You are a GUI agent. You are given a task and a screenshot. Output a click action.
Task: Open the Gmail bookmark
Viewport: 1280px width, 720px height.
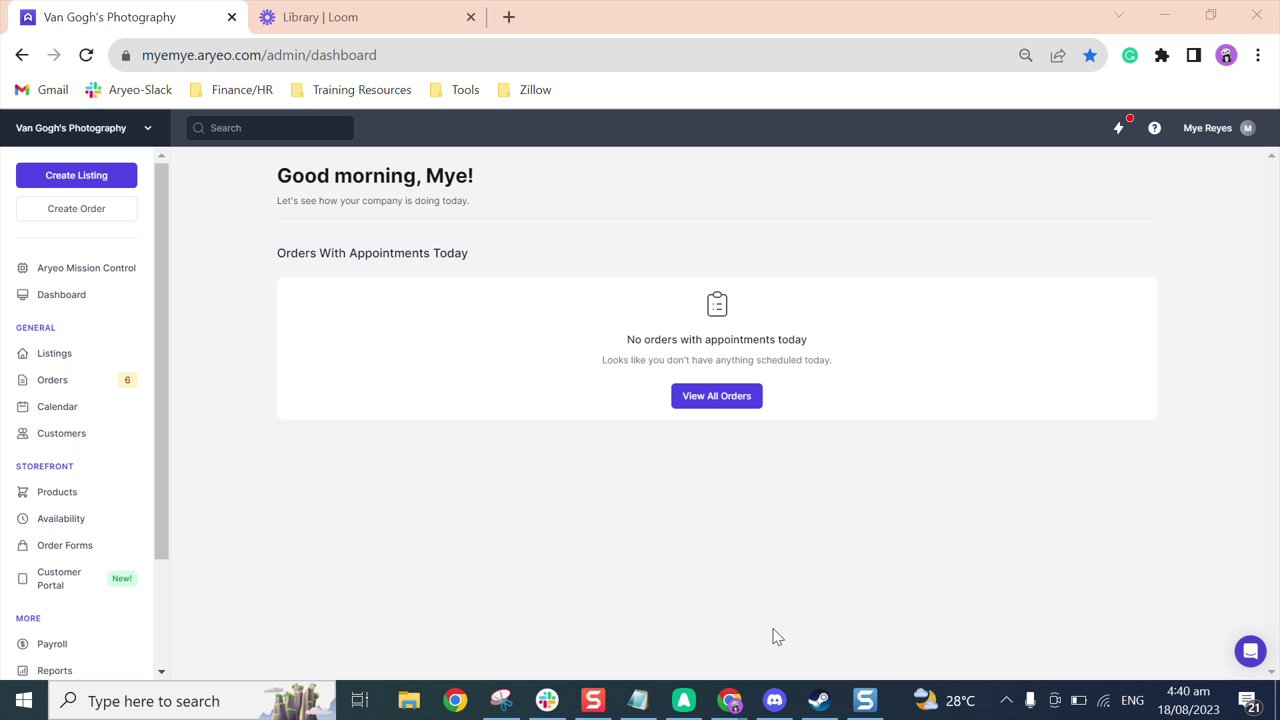click(x=42, y=90)
